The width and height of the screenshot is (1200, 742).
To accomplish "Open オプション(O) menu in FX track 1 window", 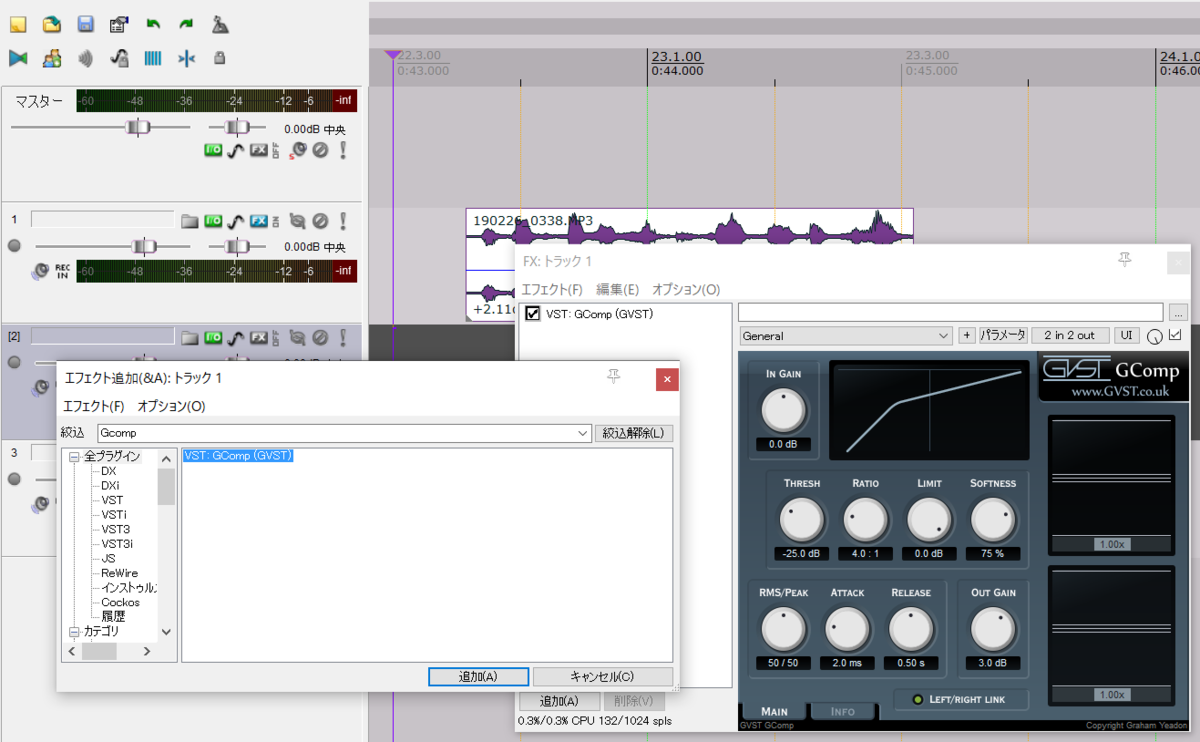I will [x=686, y=290].
